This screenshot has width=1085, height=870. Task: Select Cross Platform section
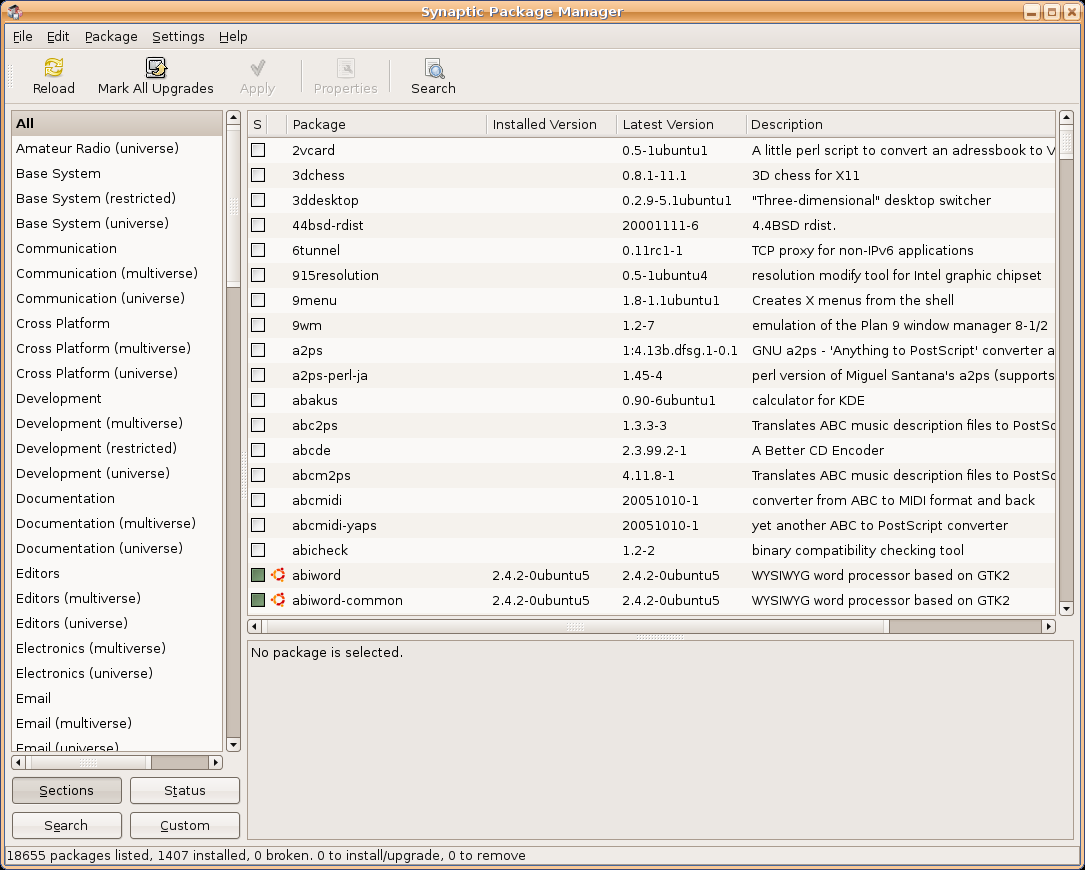pos(117,323)
